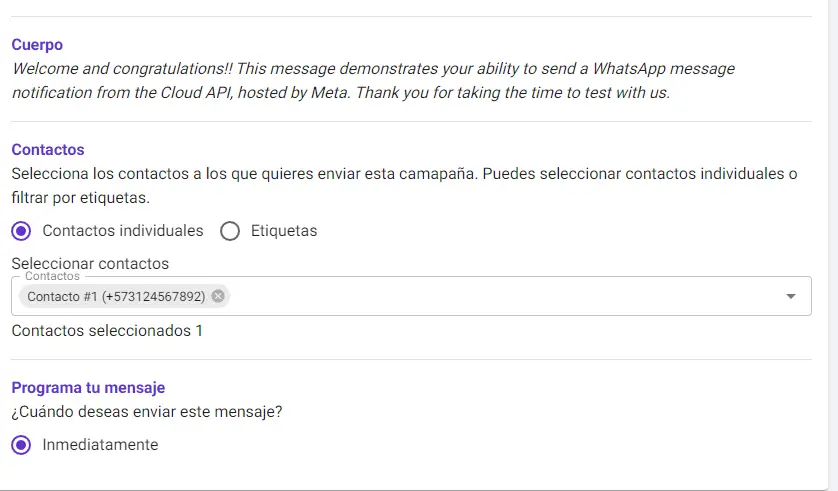Click the 'Selecciona los contactos' instruction paragraph
The height and width of the screenshot is (491, 838).
point(404,174)
